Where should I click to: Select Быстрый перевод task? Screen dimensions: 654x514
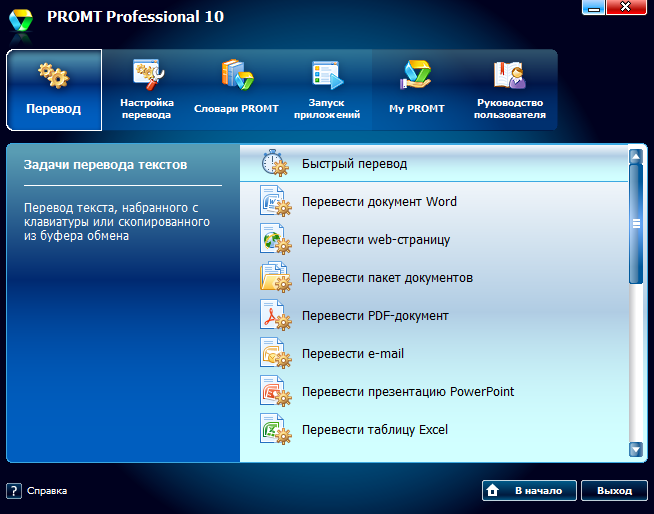tap(434, 163)
